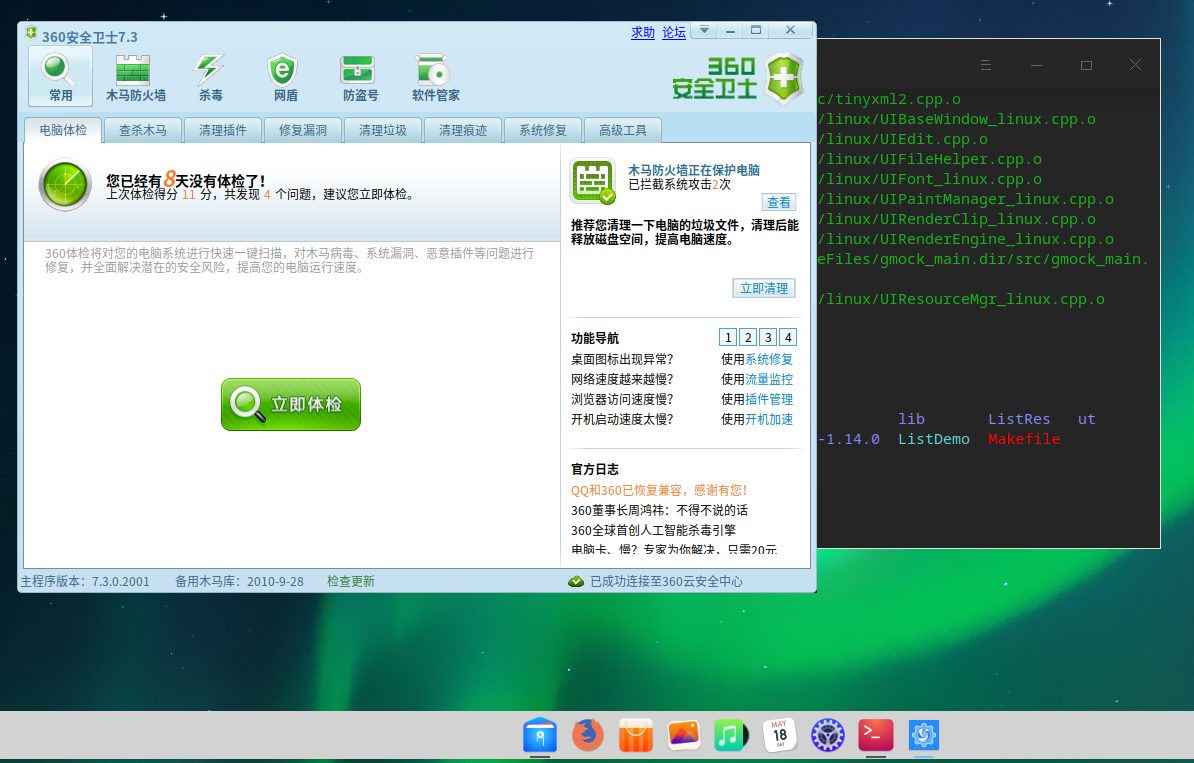Open the 插件管理 link

769,399
